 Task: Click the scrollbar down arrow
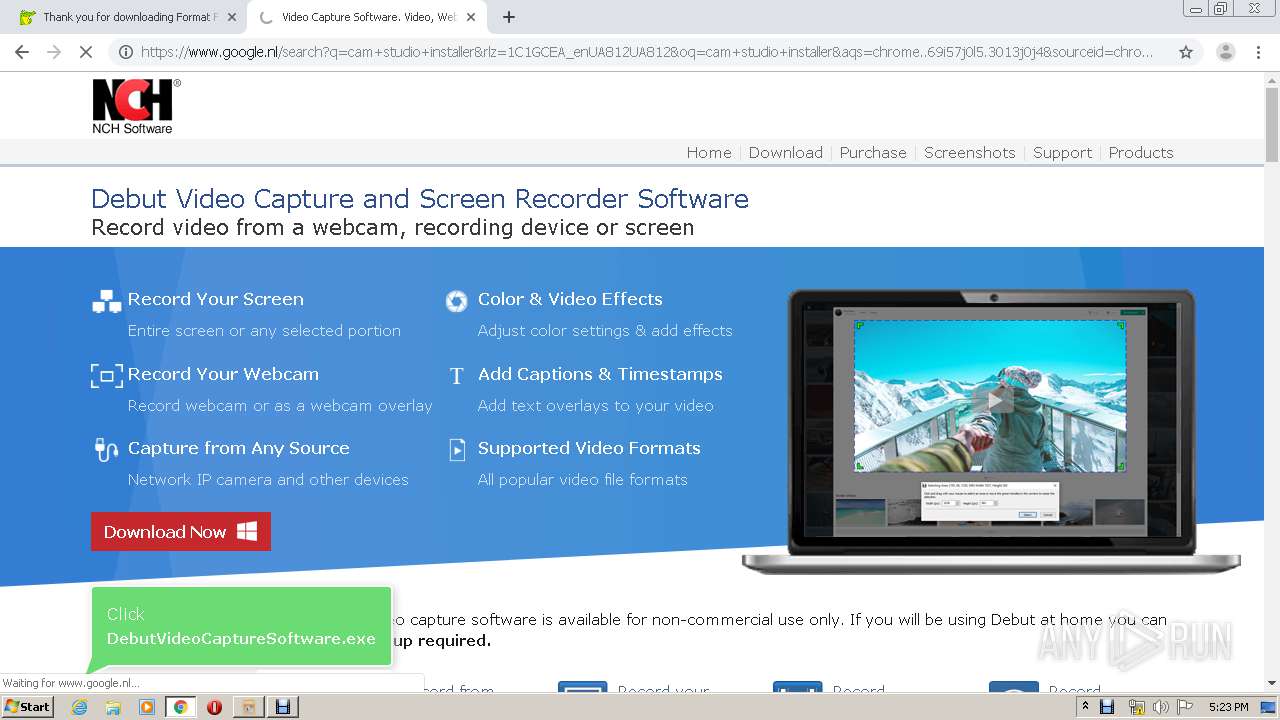(1272, 684)
